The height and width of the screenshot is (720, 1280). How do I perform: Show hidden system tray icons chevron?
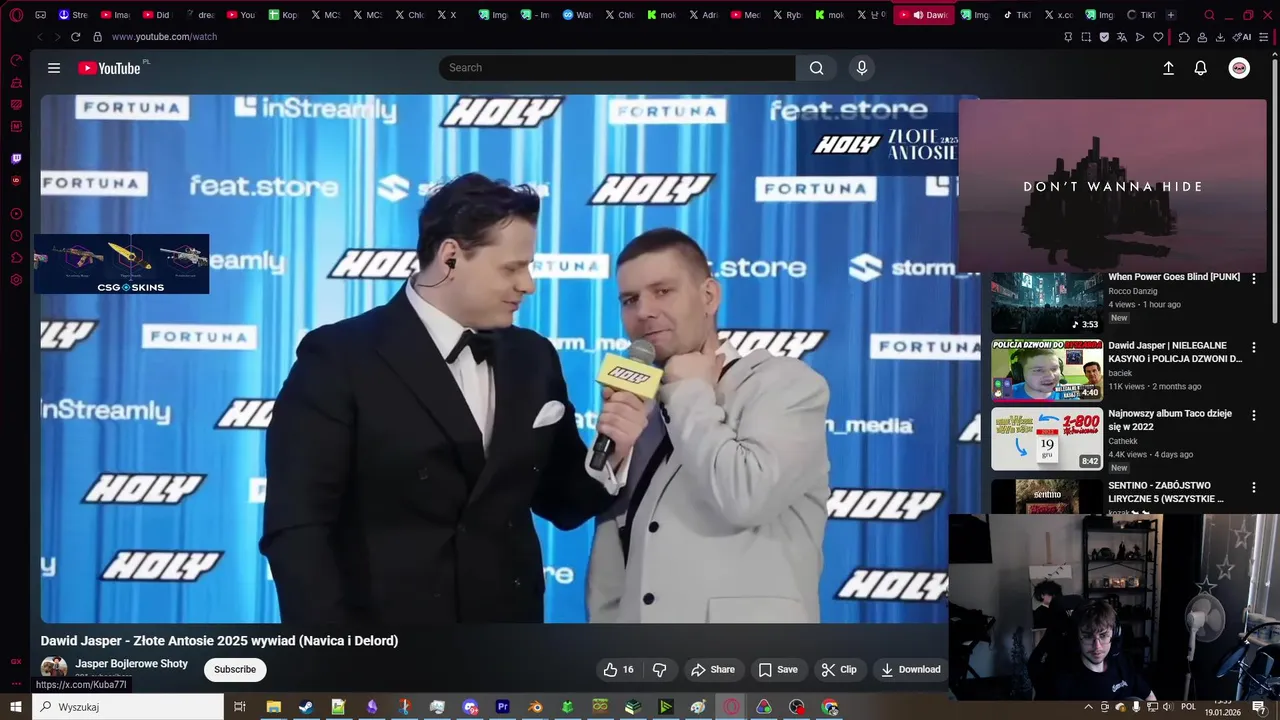[1089, 707]
